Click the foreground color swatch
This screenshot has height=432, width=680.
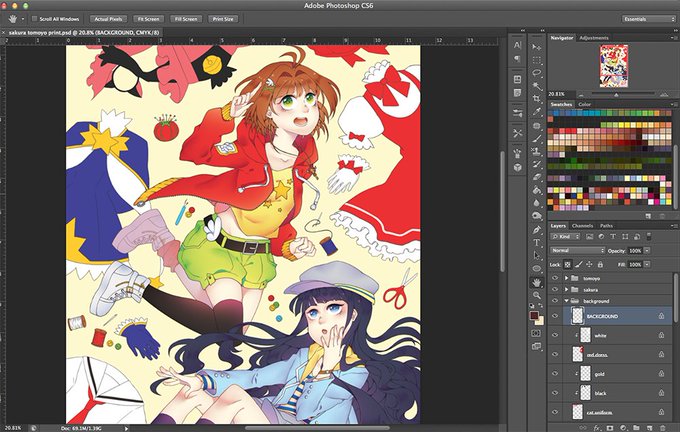[x=534, y=315]
